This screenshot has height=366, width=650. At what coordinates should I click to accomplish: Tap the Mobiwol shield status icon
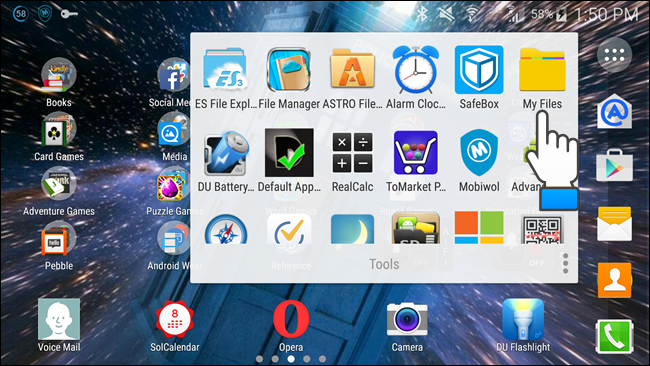point(45,14)
